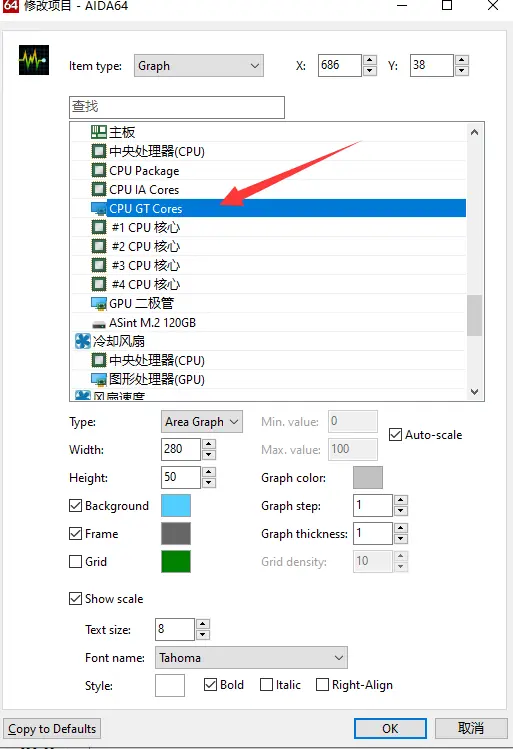Click the graph waveform icon at top left

point(34,60)
